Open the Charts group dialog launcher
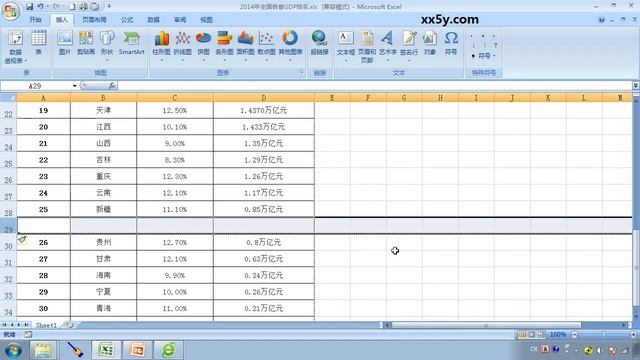Viewport: 640px width, 360px height. (301, 72)
